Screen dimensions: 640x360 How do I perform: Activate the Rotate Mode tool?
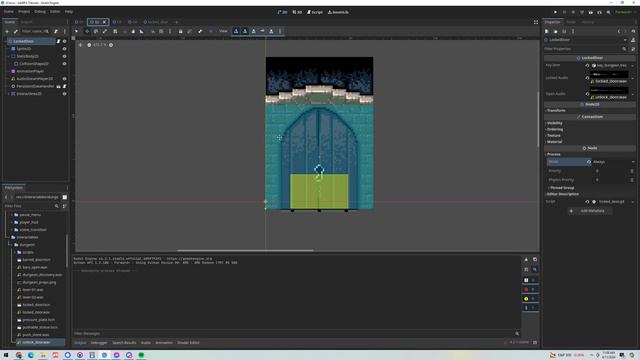point(96,31)
